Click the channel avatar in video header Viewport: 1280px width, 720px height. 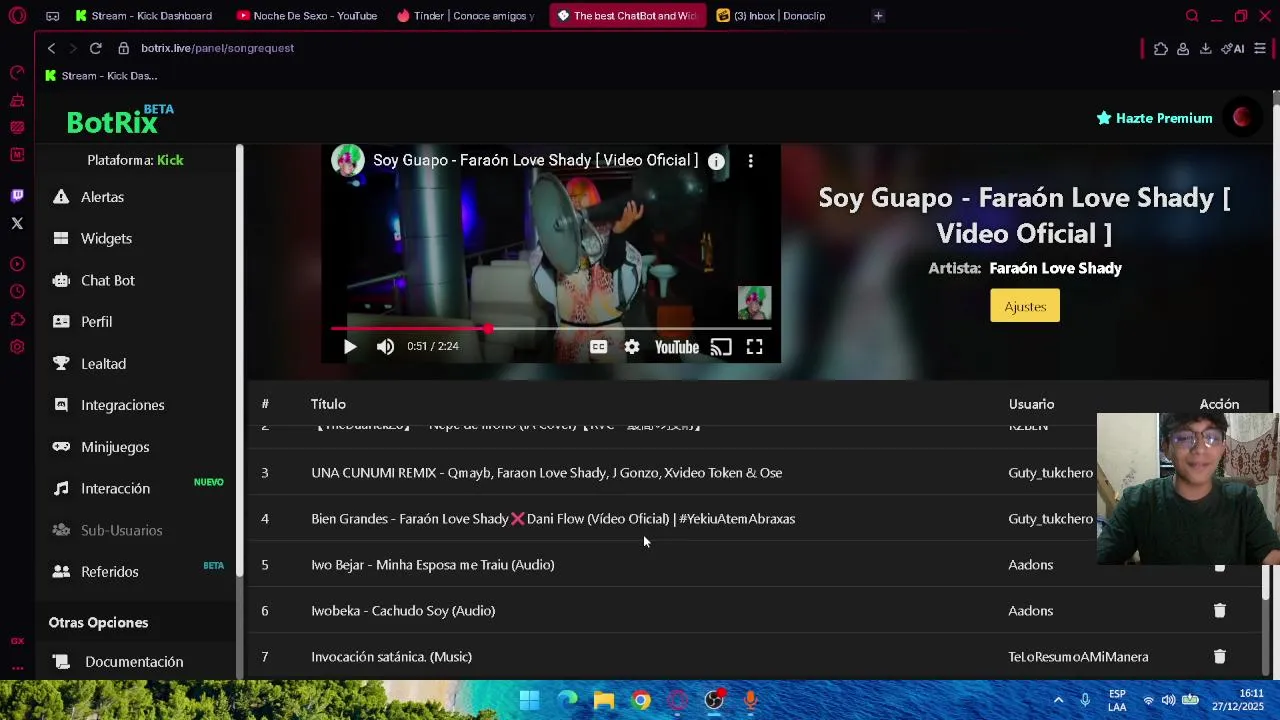pyautogui.click(x=348, y=160)
